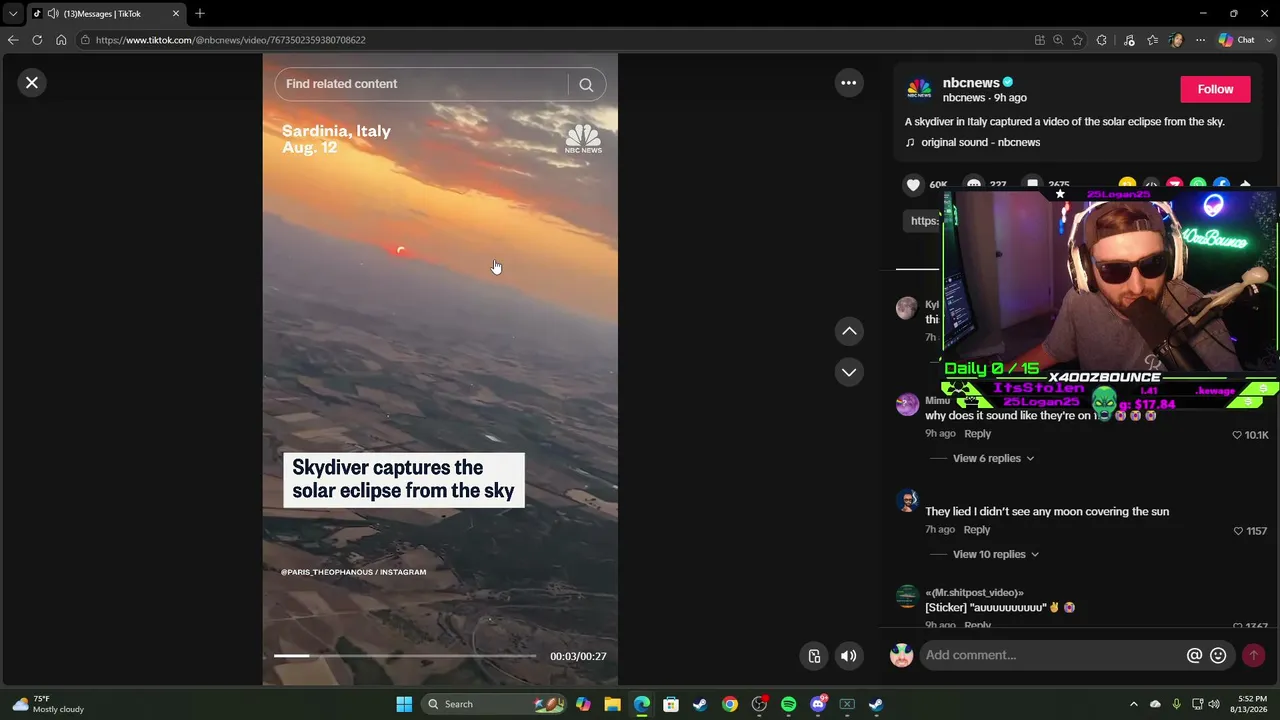Open the emoji picker in comment box
The height and width of the screenshot is (720, 1280).
click(1218, 655)
